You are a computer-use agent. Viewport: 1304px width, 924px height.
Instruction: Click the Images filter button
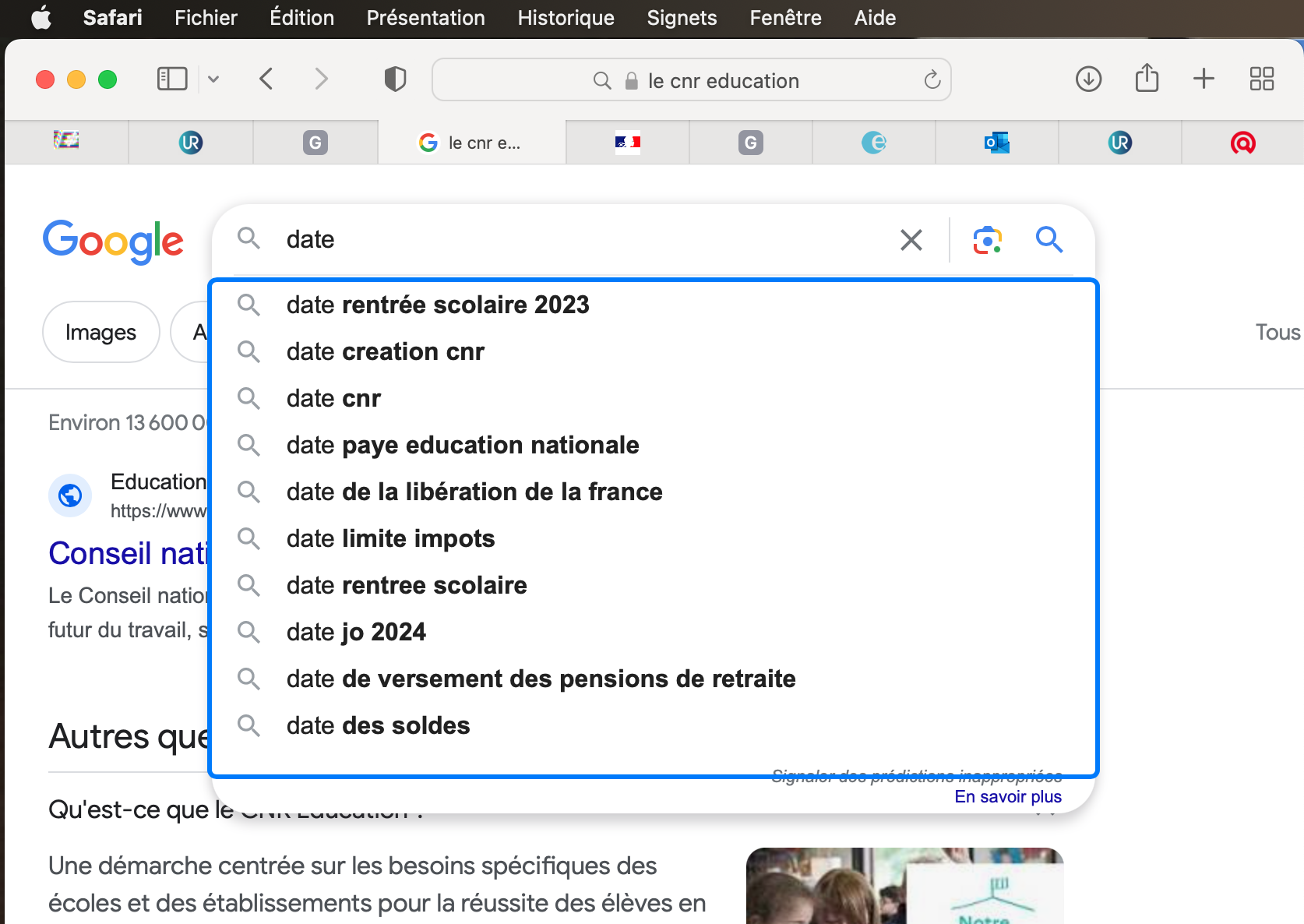pos(100,333)
